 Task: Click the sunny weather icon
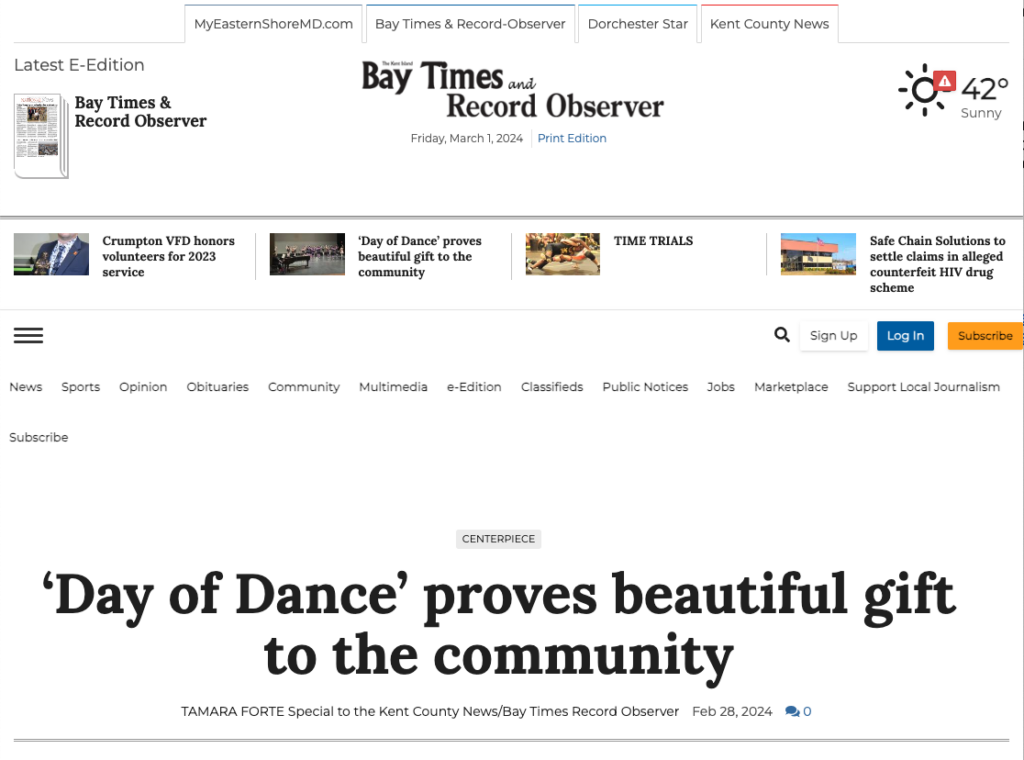coord(923,90)
